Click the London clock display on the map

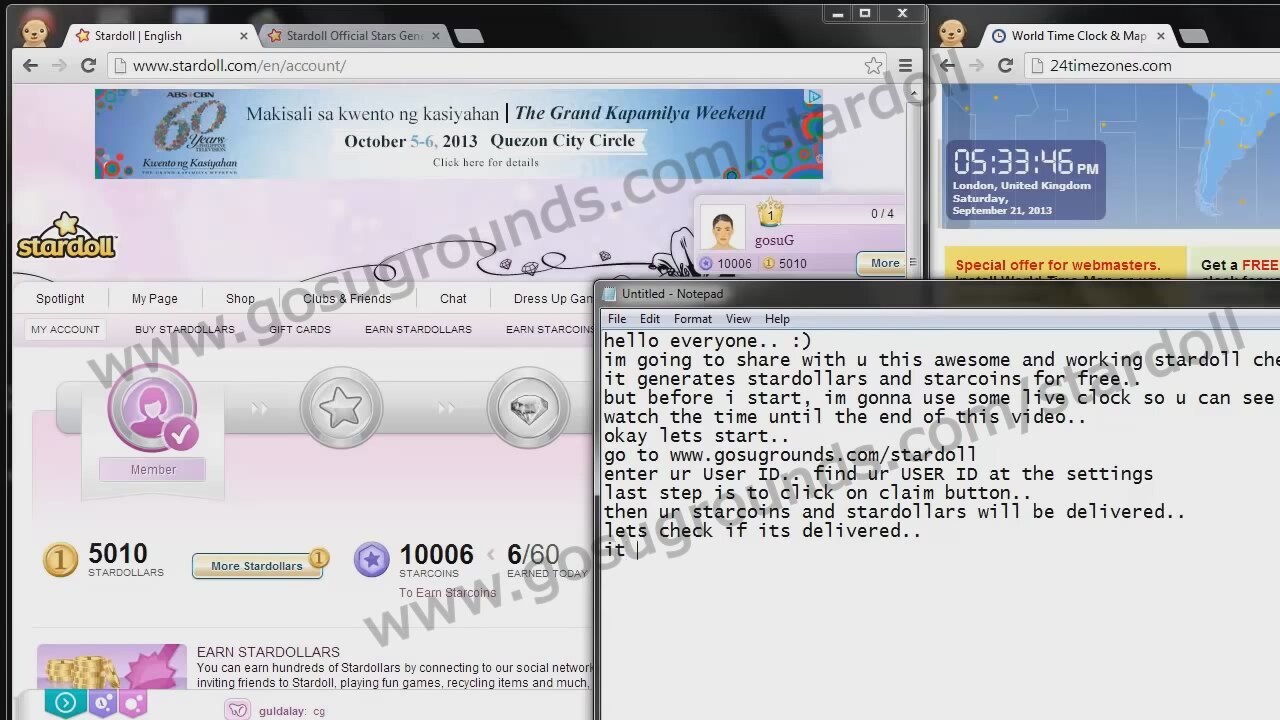1026,180
